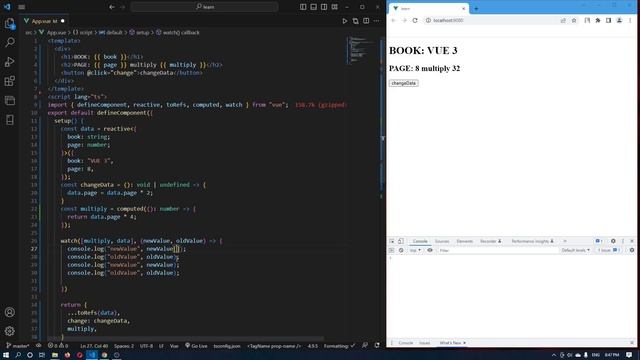Viewport: 640px width, 360px height.
Task: Select the Console tab in DevTools
Action: click(x=420, y=241)
